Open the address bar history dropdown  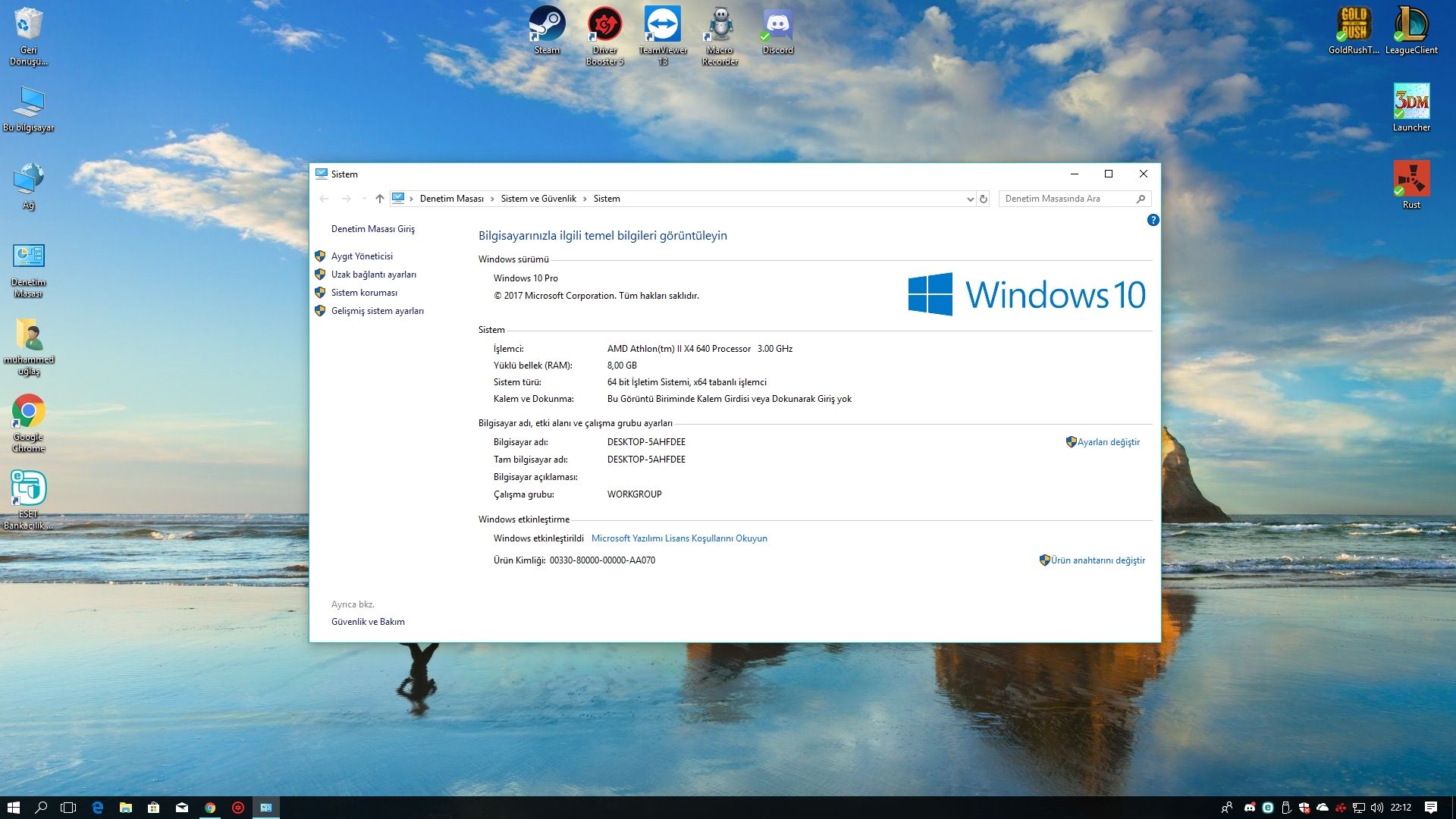970,199
